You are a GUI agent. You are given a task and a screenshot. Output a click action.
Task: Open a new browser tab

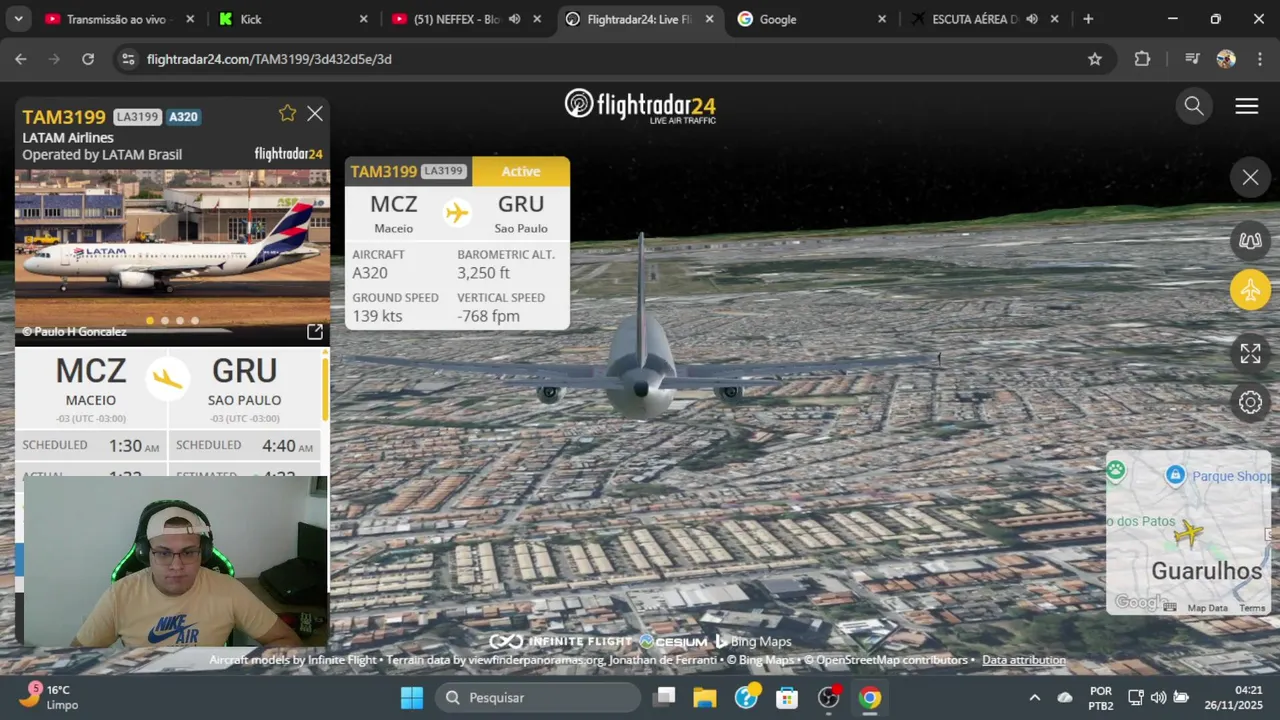click(x=1088, y=19)
